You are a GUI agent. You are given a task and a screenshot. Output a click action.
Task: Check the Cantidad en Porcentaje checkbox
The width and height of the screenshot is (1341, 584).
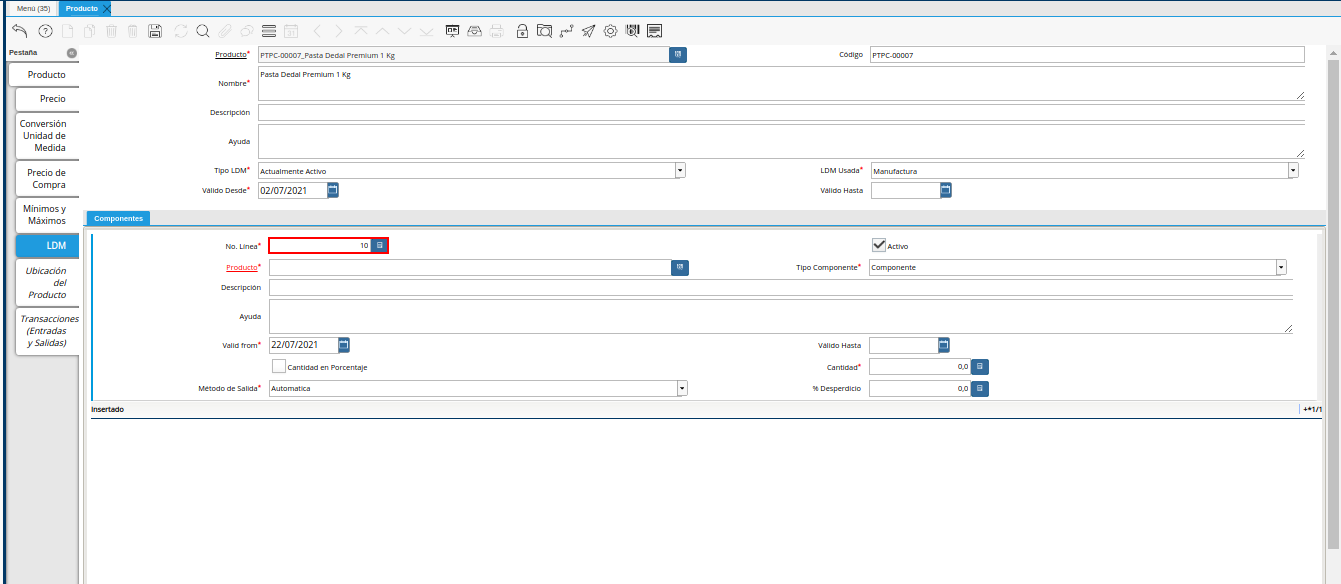[x=279, y=367]
